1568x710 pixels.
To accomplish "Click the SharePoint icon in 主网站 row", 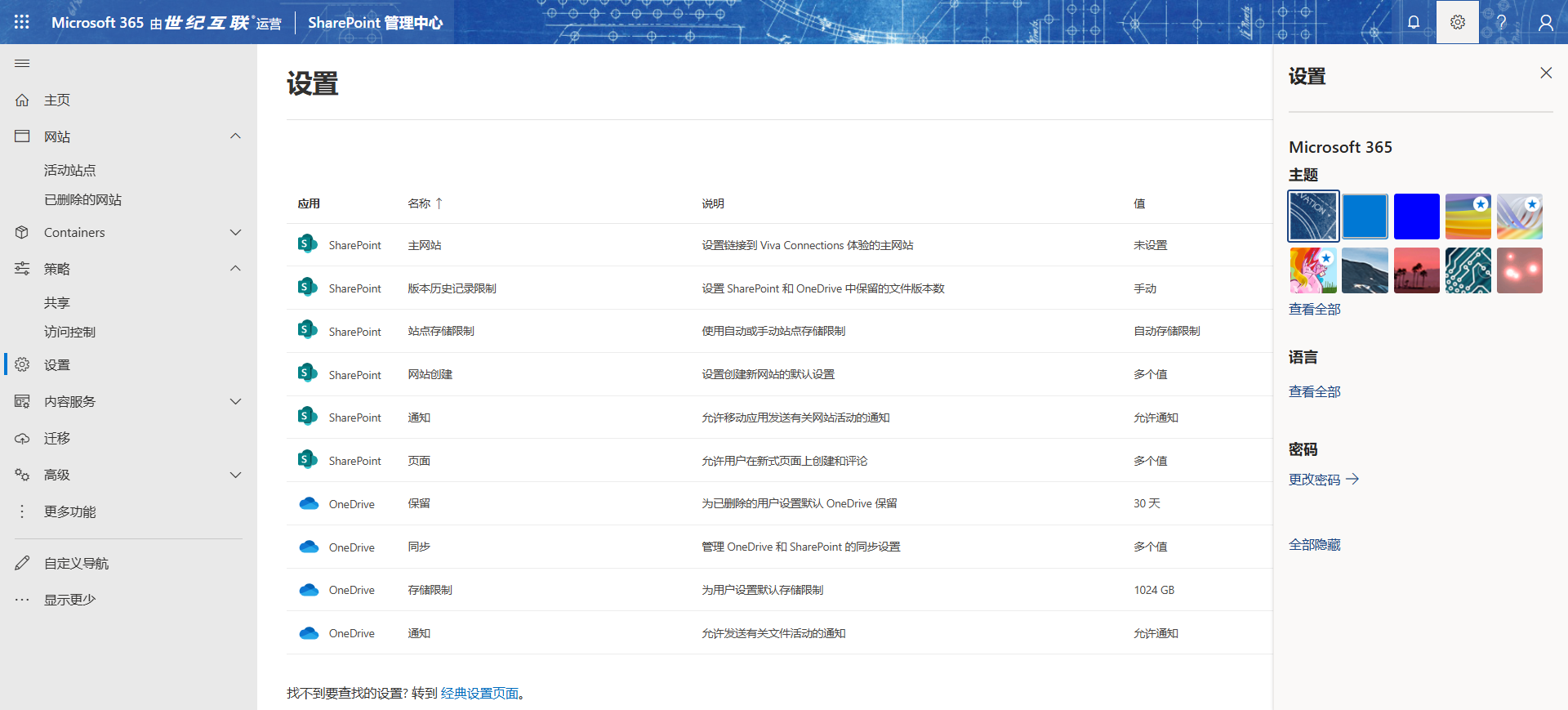I will click(x=307, y=243).
